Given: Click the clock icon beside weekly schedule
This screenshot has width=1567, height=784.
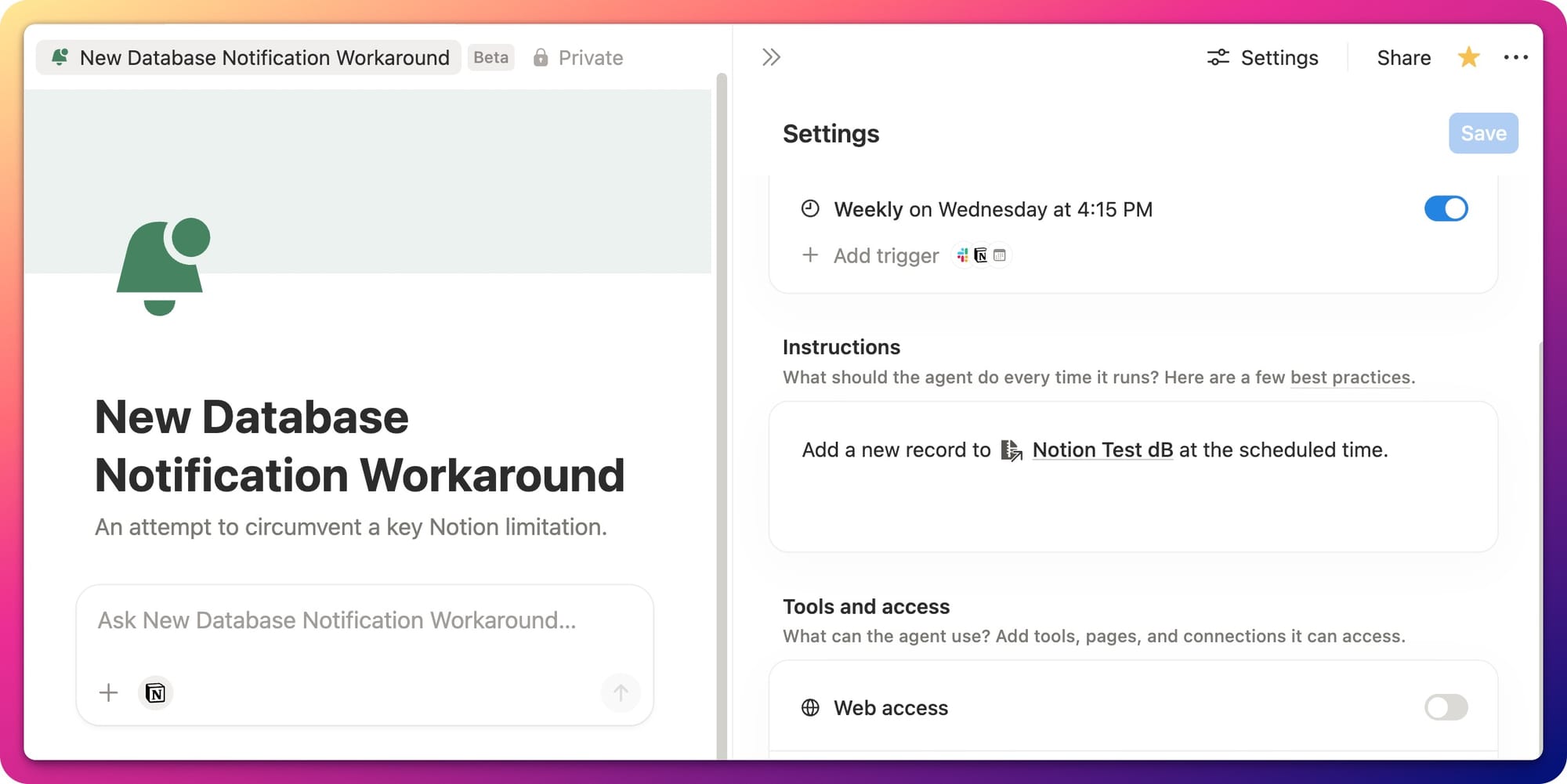Looking at the screenshot, I should [810, 209].
